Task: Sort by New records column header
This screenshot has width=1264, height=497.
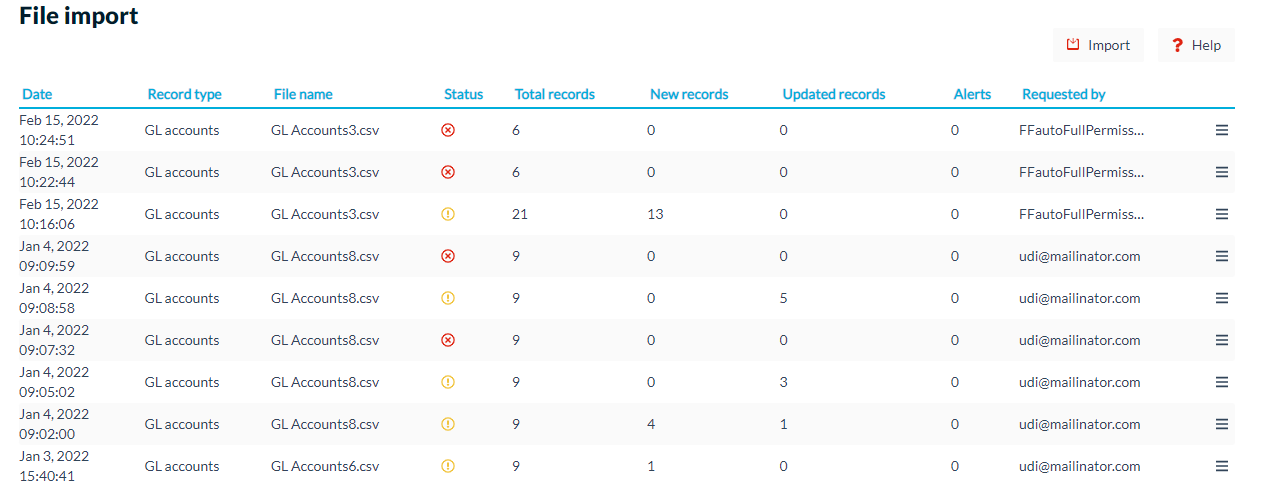Action: (x=689, y=94)
